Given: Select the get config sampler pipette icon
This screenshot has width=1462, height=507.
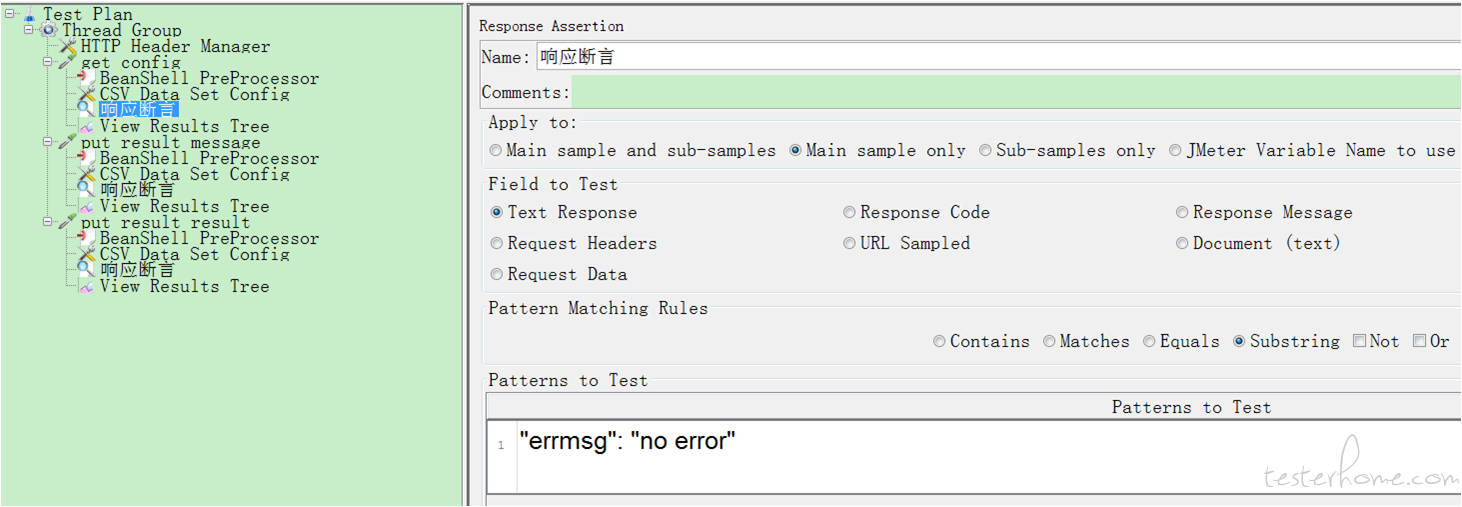Looking at the screenshot, I should [x=68, y=62].
